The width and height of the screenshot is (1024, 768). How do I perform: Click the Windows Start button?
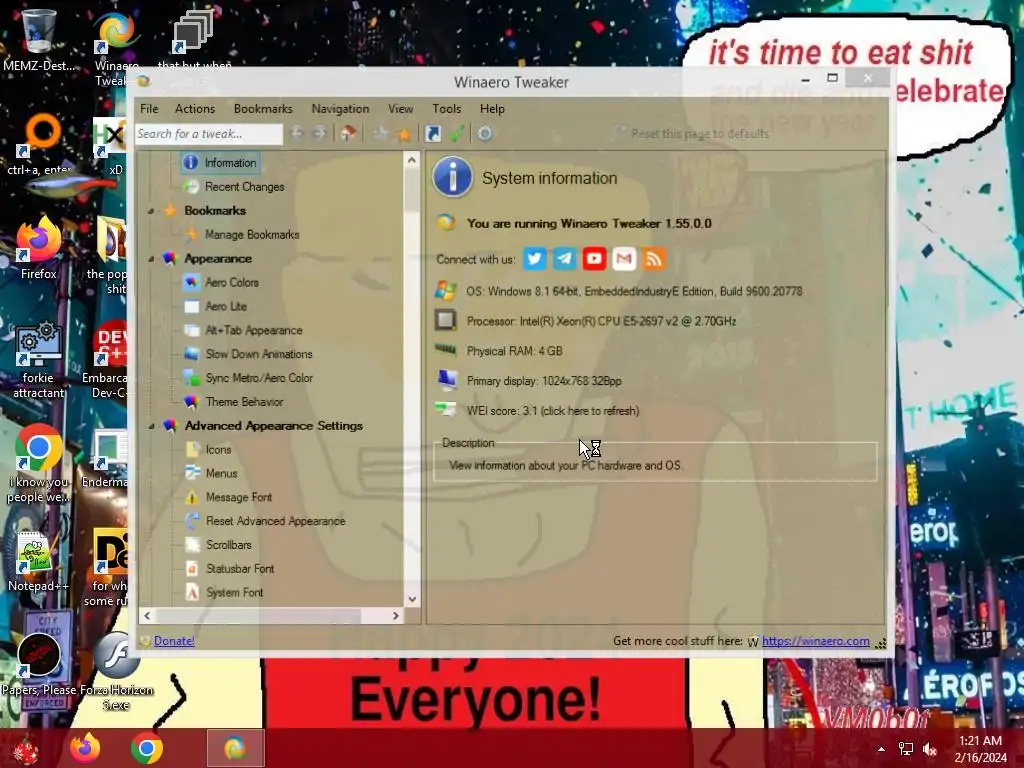(26, 749)
